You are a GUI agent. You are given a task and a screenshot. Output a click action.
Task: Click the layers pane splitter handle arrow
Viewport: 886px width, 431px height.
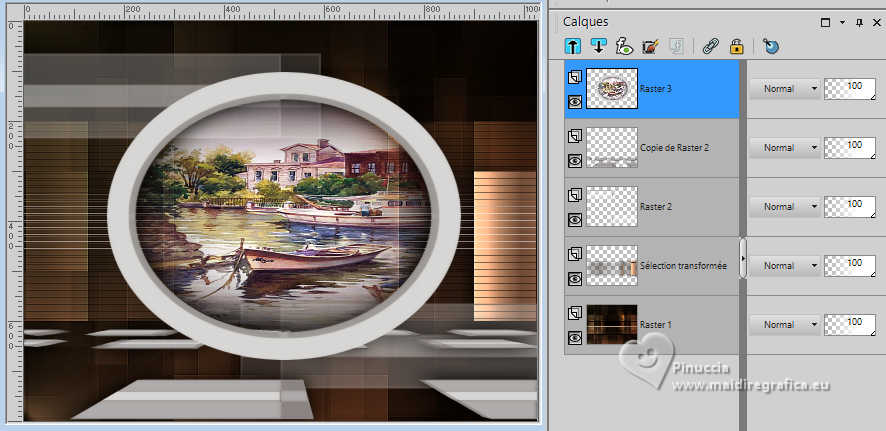[x=743, y=258]
